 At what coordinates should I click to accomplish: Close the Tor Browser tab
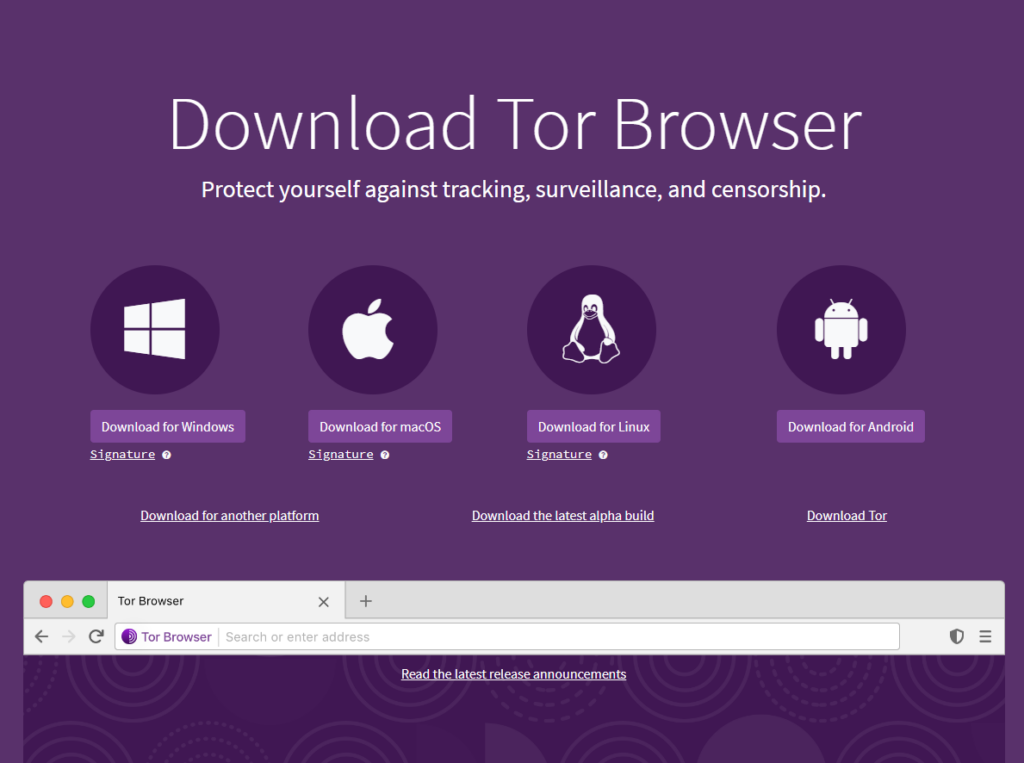(x=323, y=602)
